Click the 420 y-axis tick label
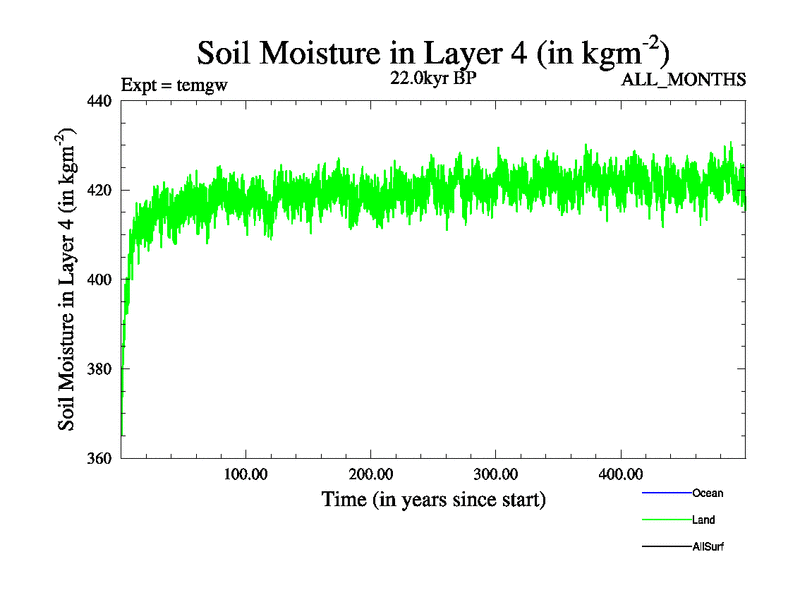800x600 pixels. 100,190
